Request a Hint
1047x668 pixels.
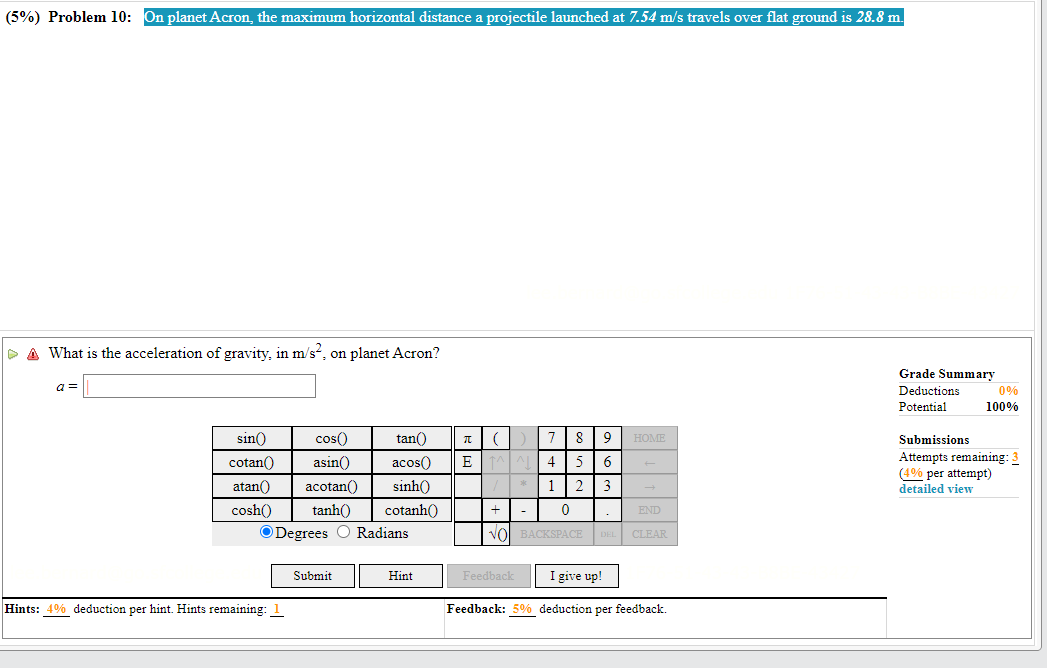[401, 576]
